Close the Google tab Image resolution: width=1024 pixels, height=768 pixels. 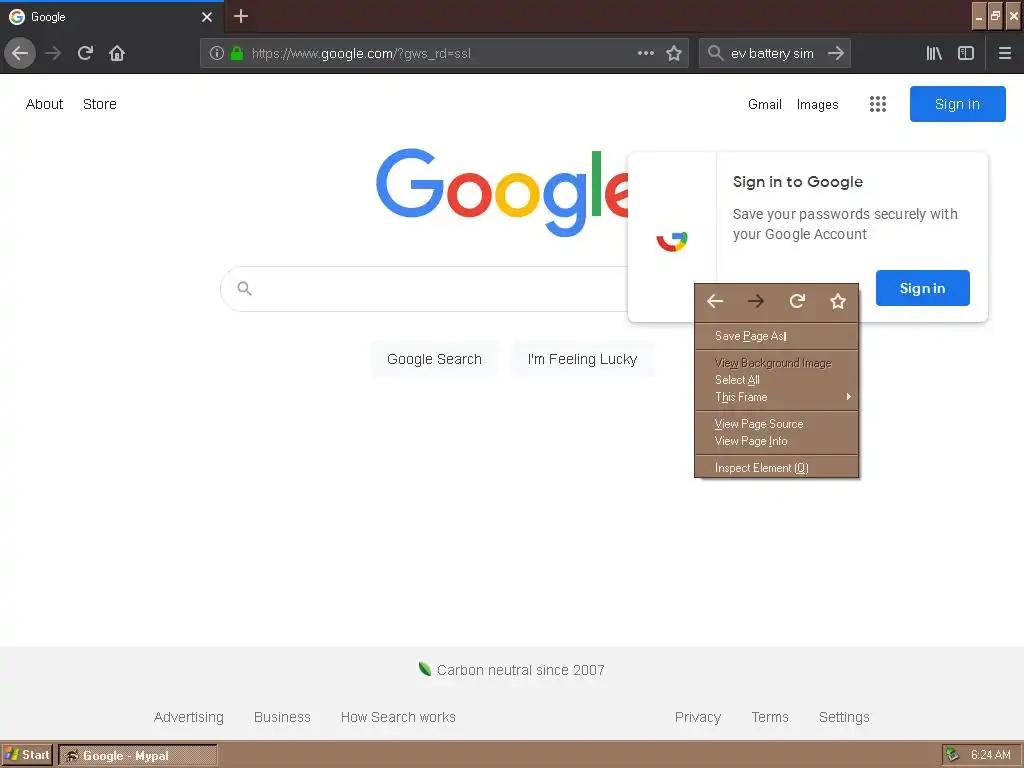pos(207,17)
